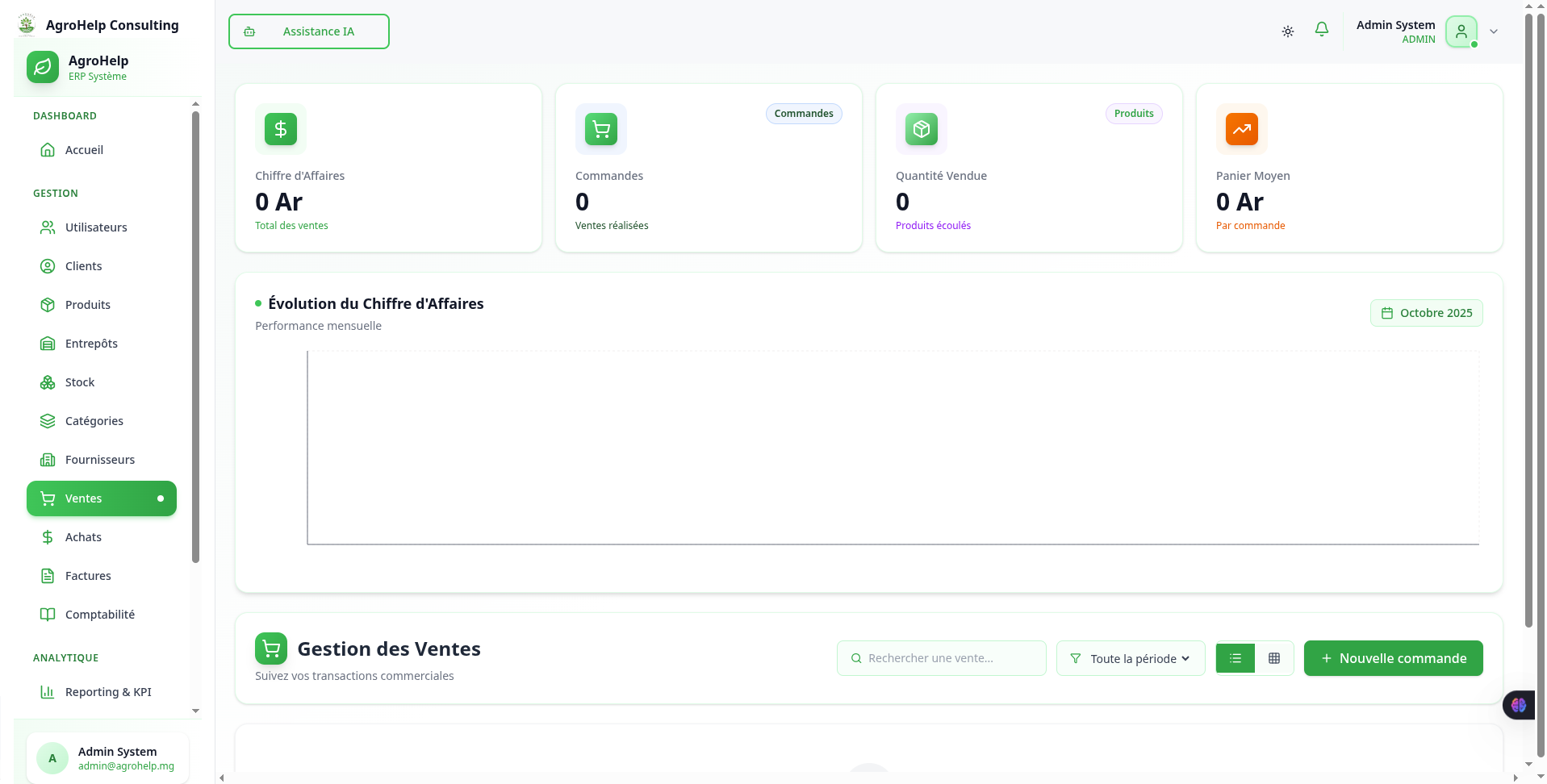Open the Achats menu item
The image size is (1547, 784).
83,536
